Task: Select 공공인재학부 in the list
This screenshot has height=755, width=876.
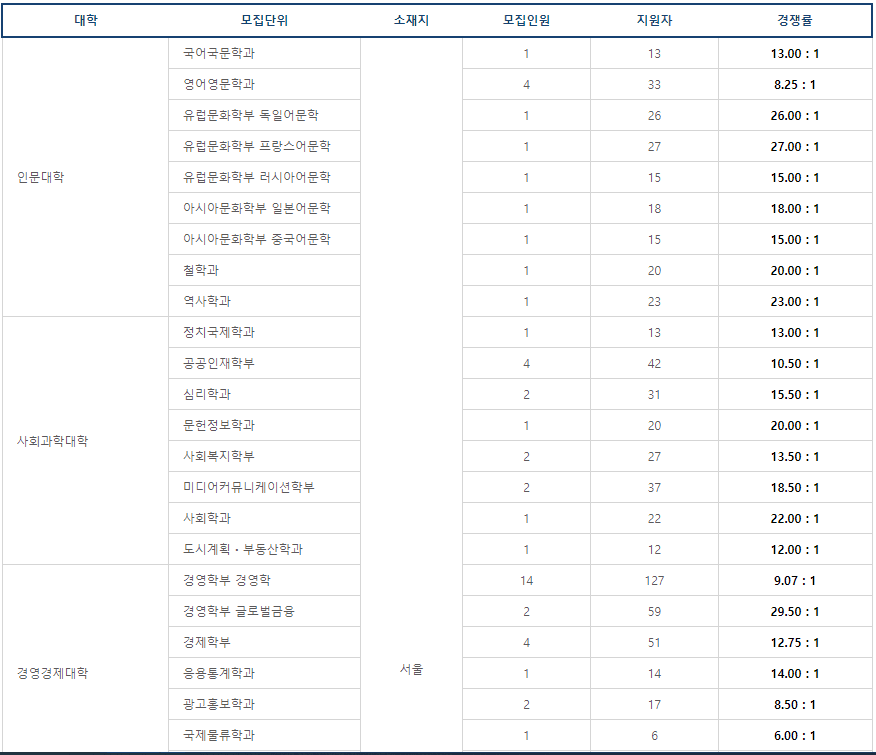Action: click(219, 363)
